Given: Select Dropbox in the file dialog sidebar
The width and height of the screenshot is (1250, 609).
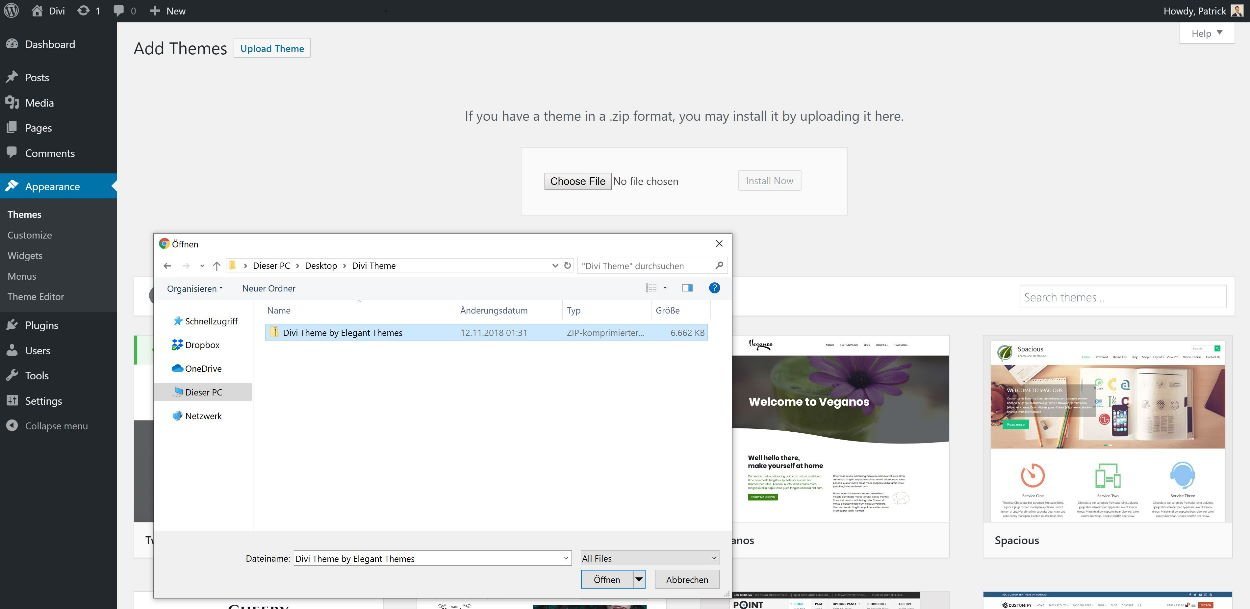Looking at the screenshot, I should tap(200, 344).
